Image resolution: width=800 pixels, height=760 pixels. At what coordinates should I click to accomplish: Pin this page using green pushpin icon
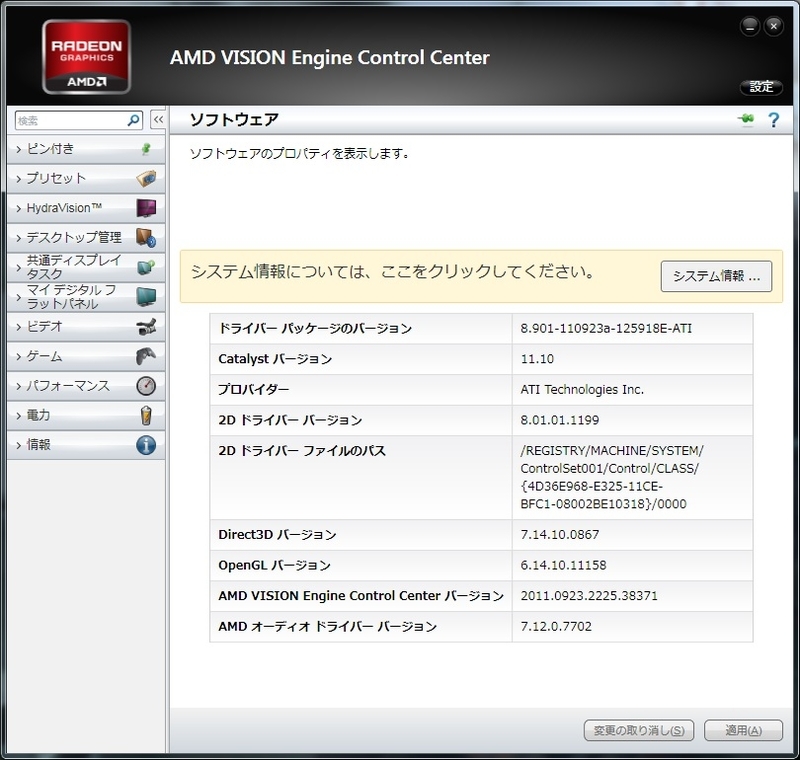pos(746,120)
